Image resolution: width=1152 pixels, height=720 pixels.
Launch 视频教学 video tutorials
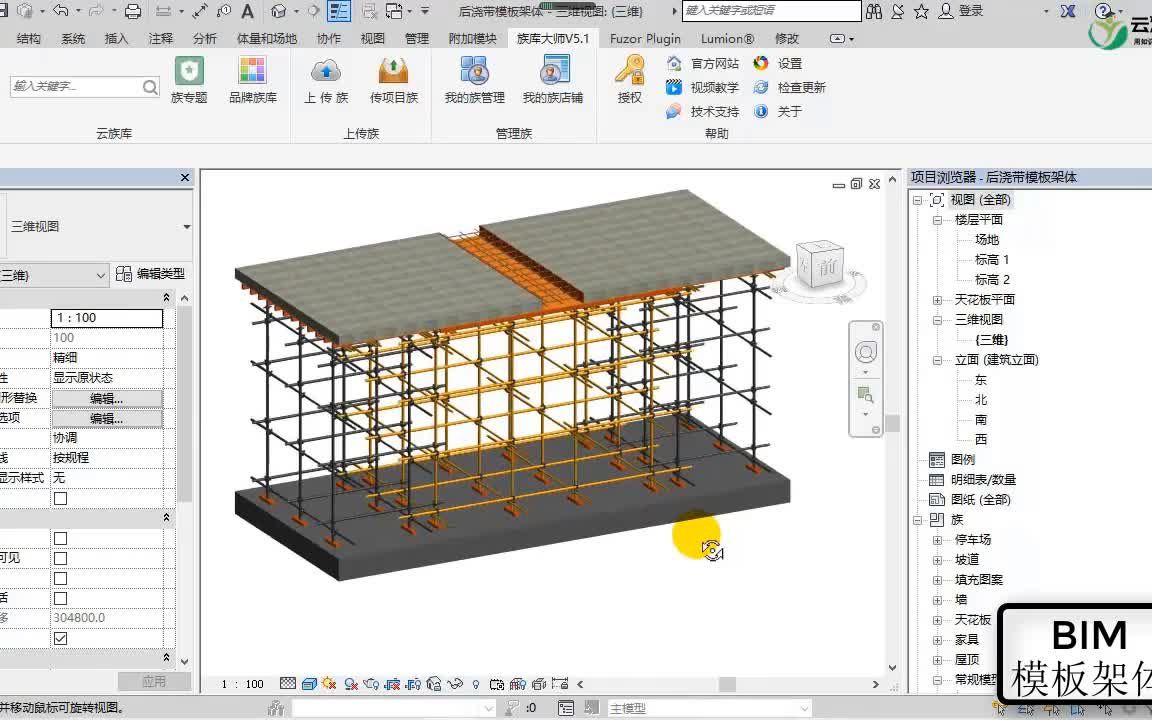714,87
